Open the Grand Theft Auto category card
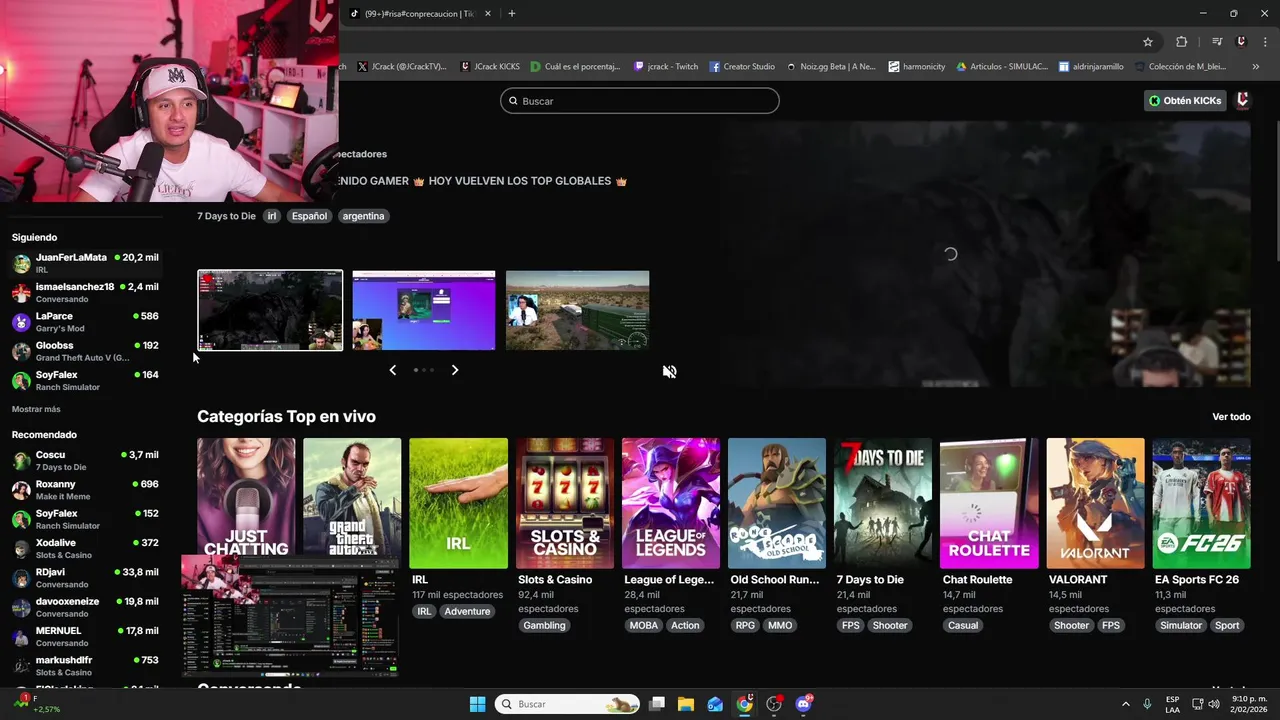The width and height of the screenshot is (1280, 720). pos(352,497)
